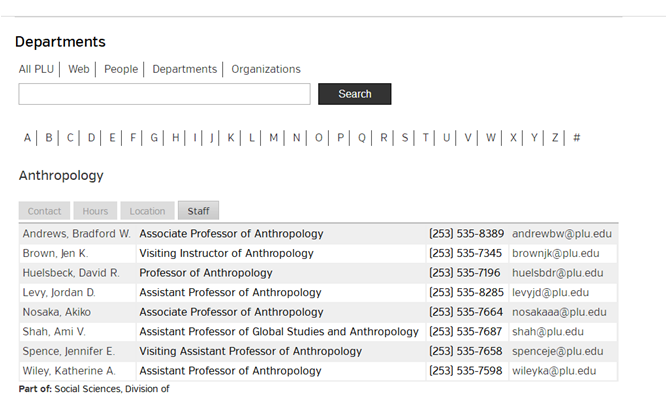Select the Organizations search scope
Image resolution: width=666 pixels, height=407 pixels.
266,69
